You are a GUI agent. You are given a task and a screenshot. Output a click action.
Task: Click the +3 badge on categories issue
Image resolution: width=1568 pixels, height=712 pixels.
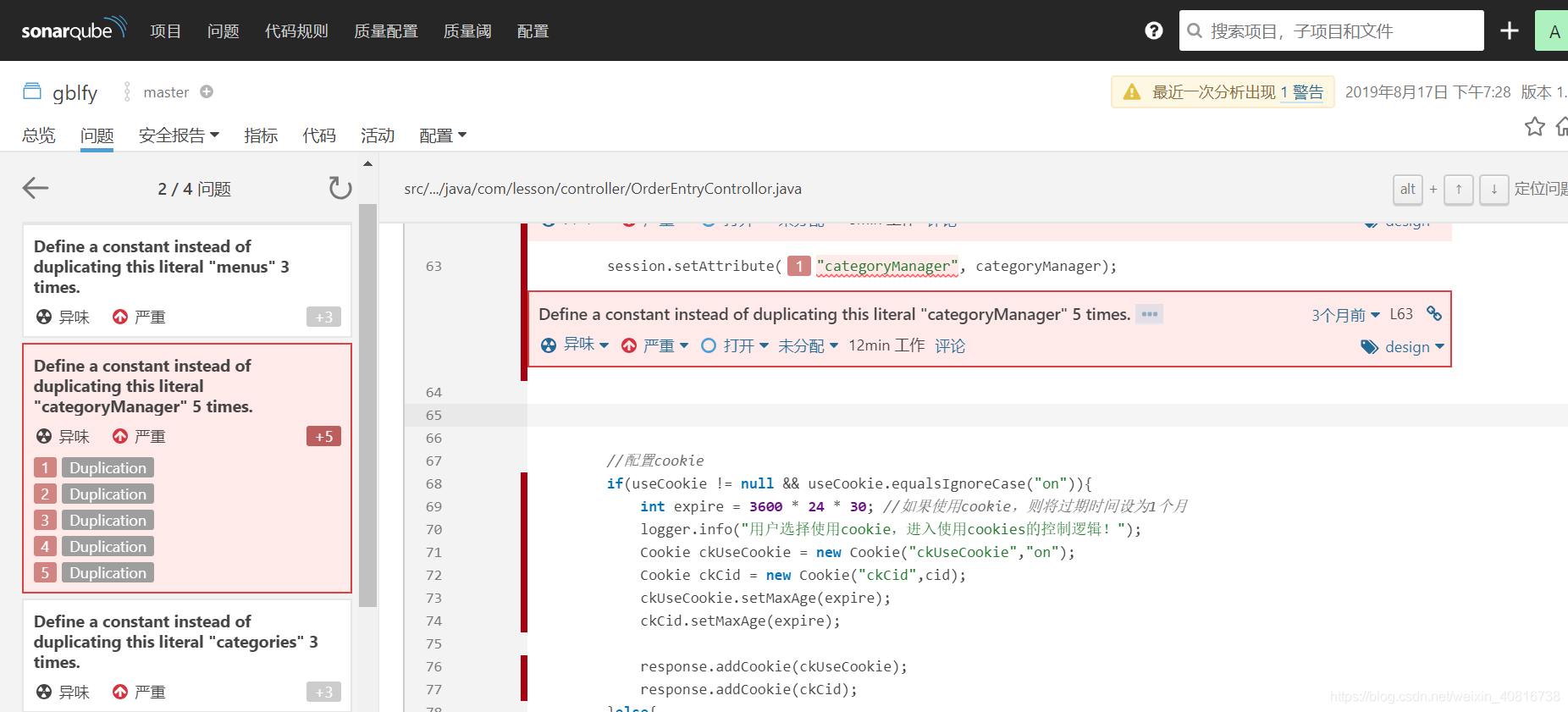(323, 692)
